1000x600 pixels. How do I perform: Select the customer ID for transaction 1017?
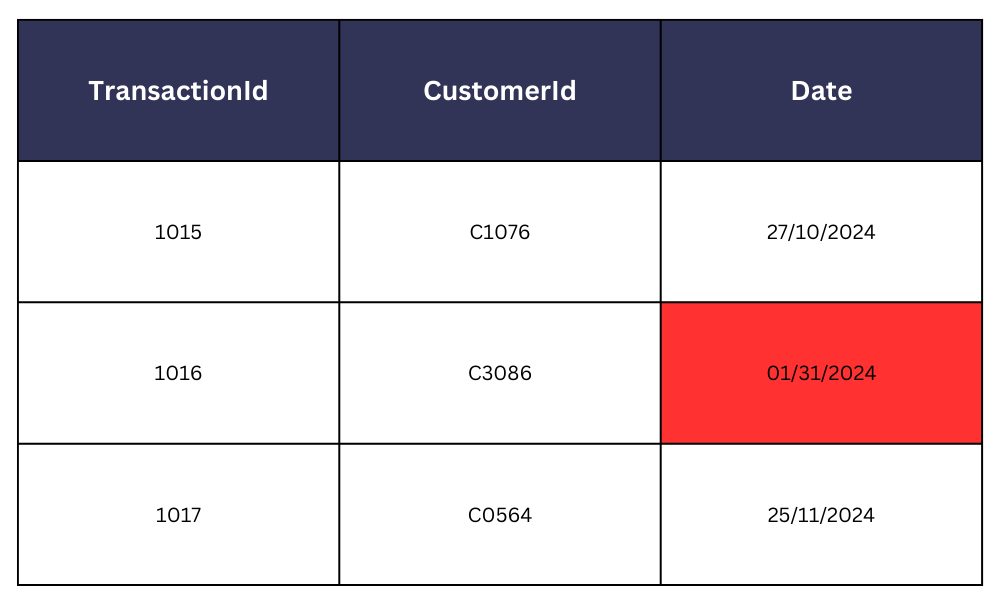click(x=500, y=515)
